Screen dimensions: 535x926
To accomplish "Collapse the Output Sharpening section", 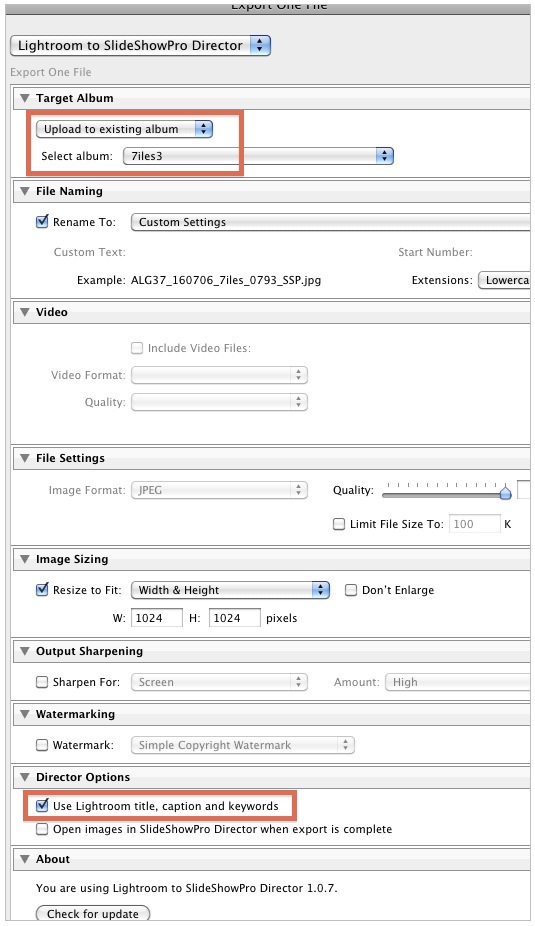I will pos(25,651).
